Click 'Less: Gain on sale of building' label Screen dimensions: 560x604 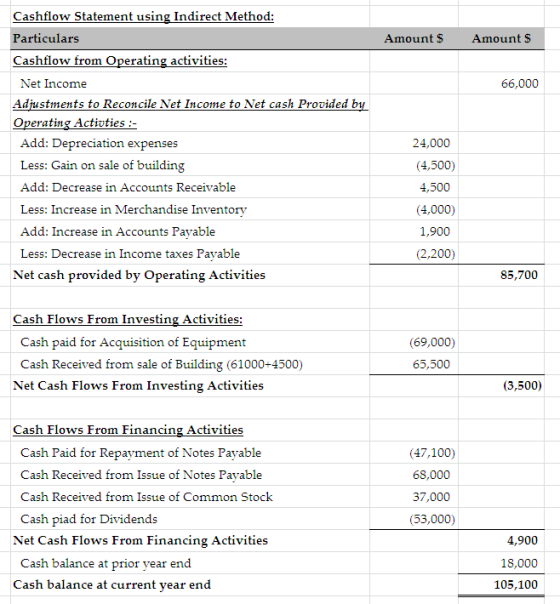click(102, 165)
